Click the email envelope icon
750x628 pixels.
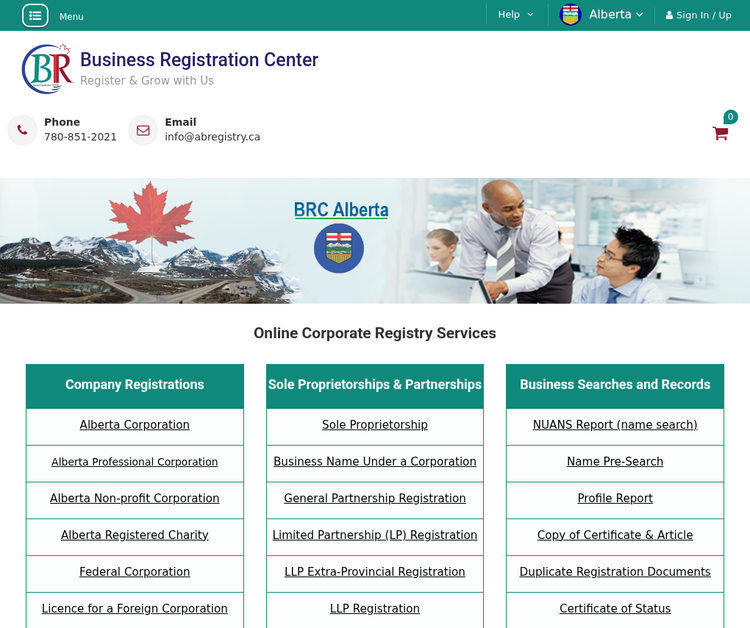143,130
